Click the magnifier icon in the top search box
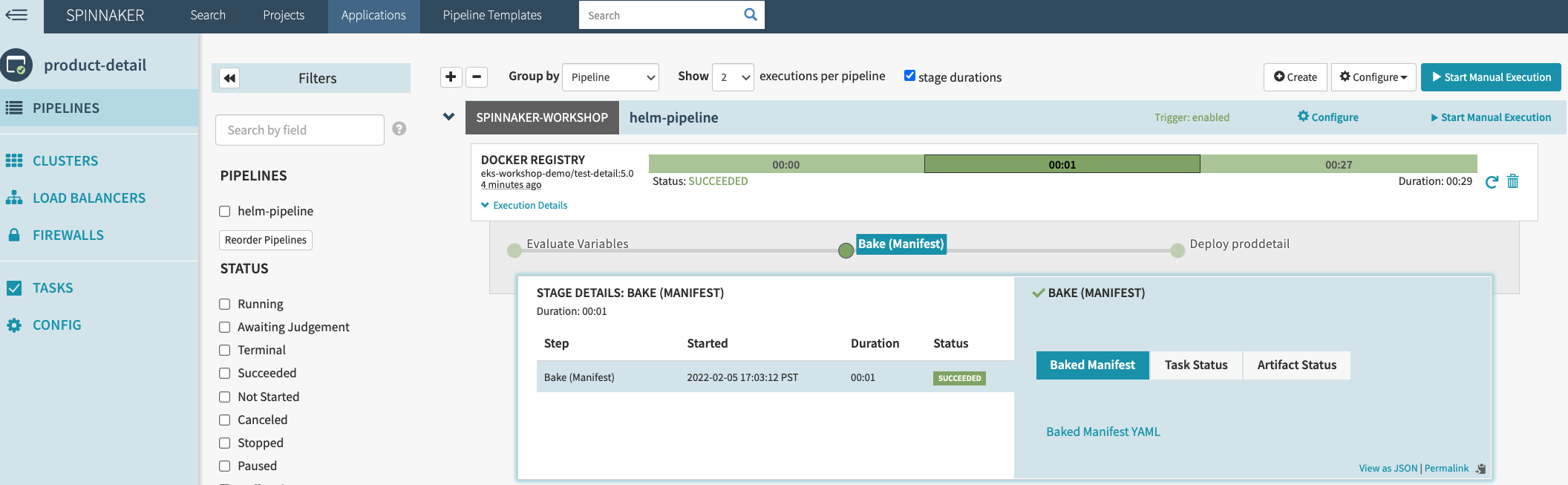 [751, 14]
